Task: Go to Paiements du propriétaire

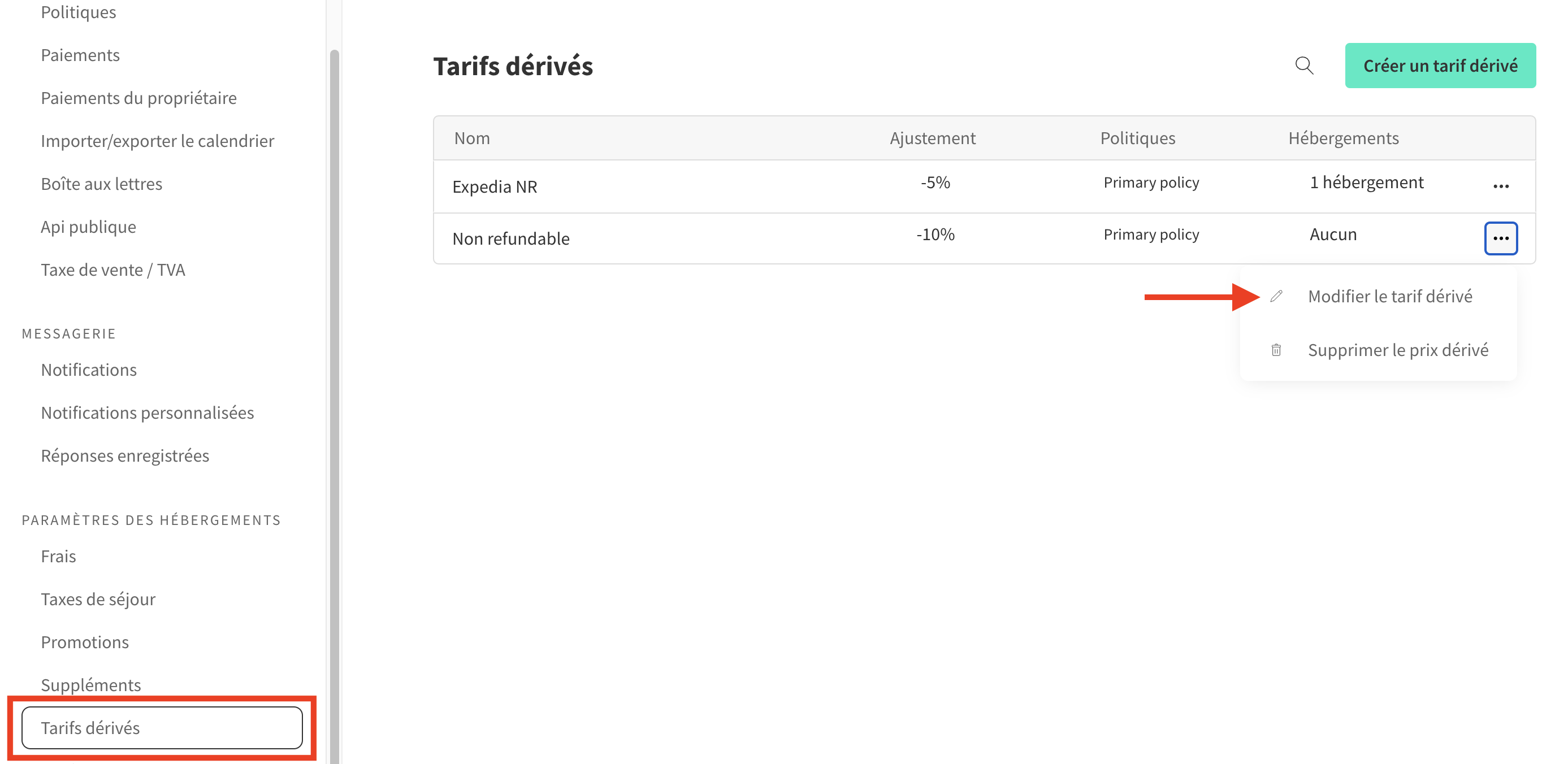Action: point(139,97)
